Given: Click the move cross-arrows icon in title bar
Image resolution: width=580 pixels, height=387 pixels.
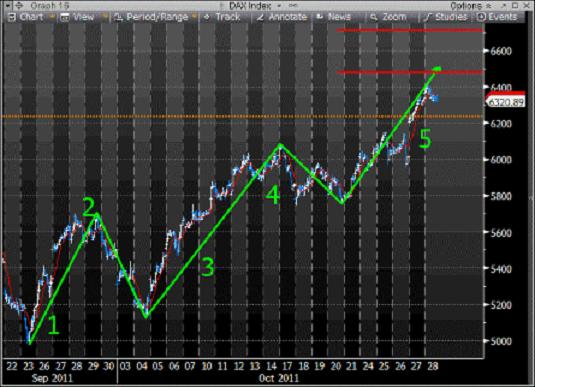Looking at the screenshot, I should 19,5.
